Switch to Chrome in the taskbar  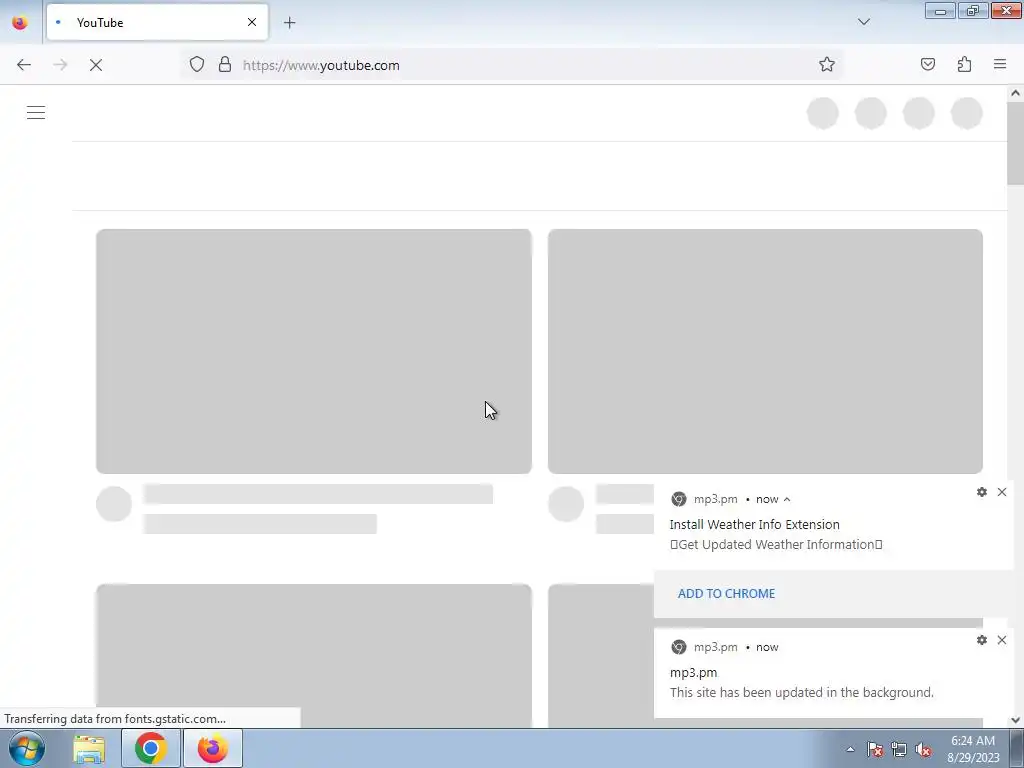151,748
